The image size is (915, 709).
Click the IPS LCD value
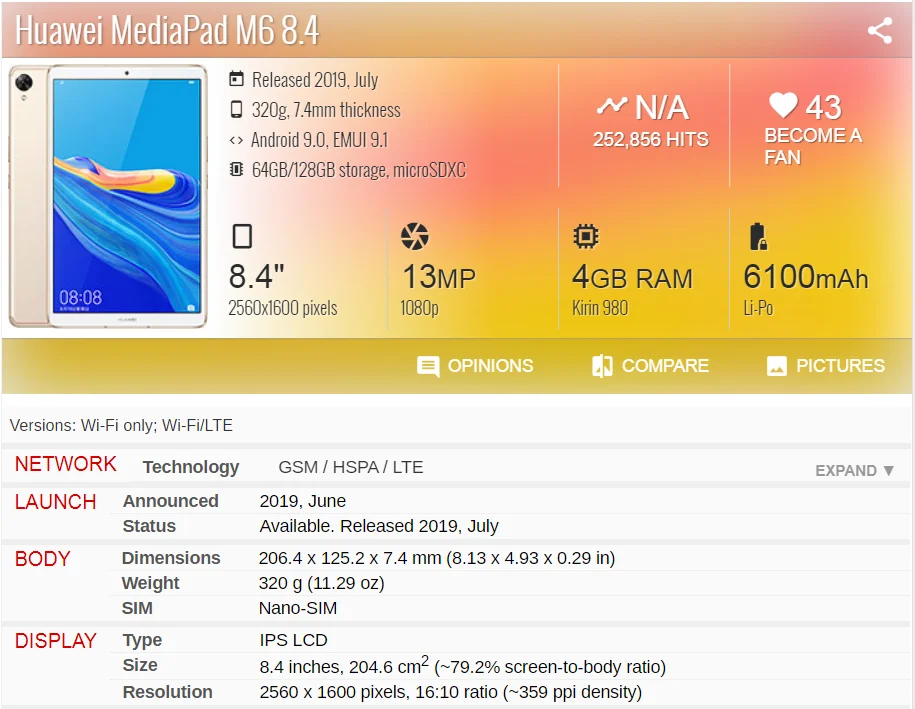click(x=294, y=641)
